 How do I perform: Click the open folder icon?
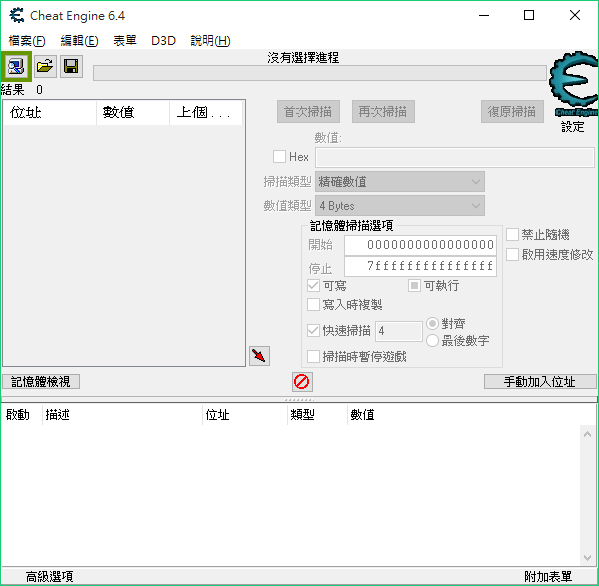click(x=45, y=66)
